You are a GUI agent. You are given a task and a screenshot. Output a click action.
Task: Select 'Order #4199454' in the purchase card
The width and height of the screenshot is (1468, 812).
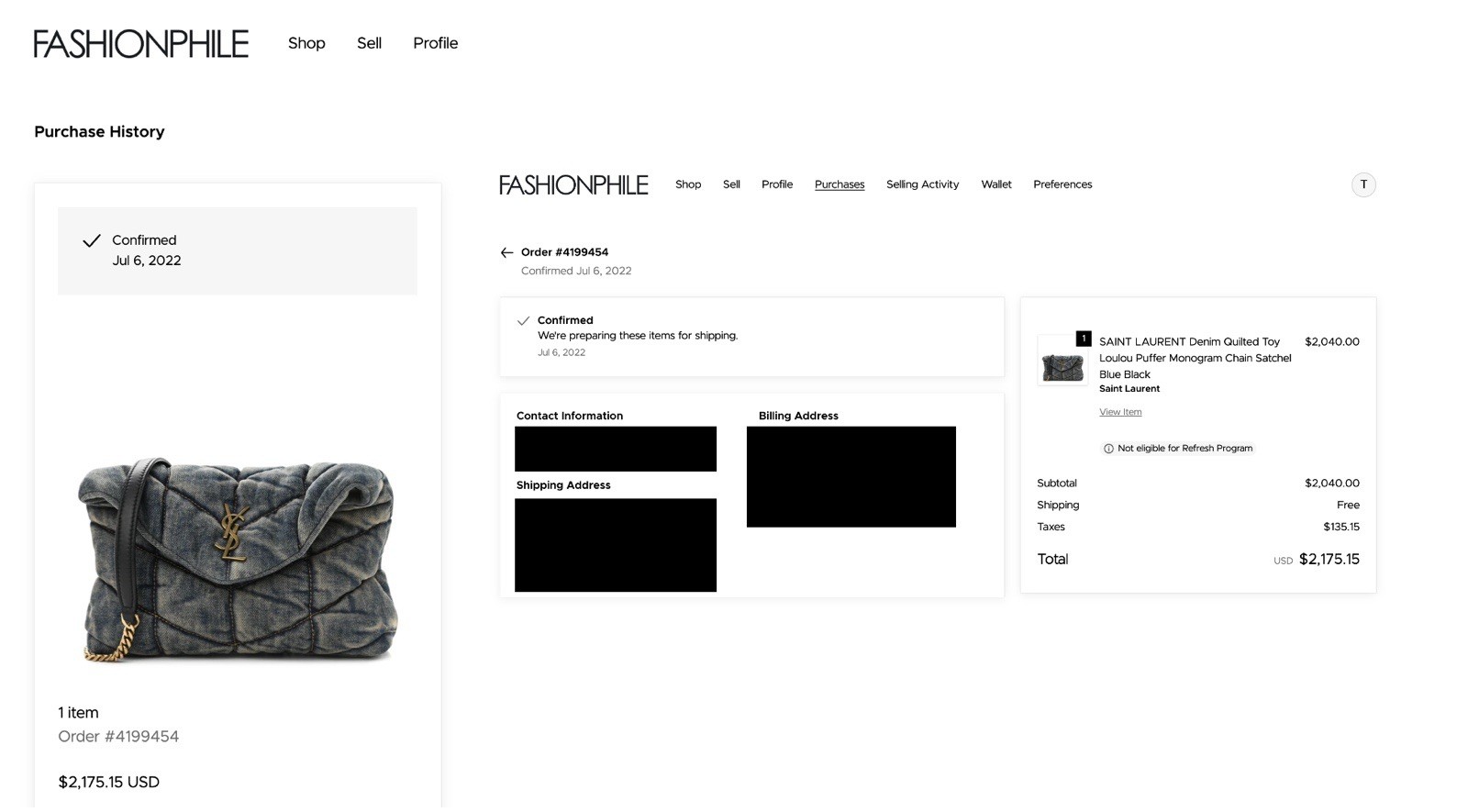point(118,736)
